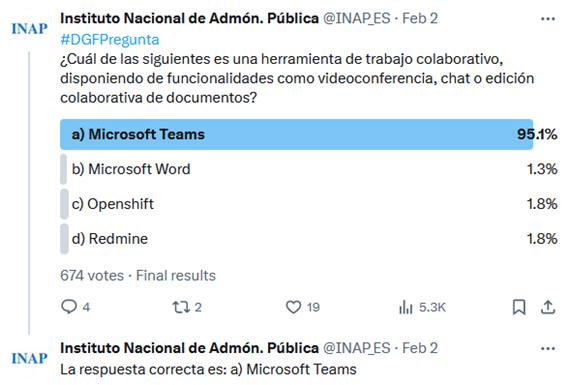571x385 pixels.
Task: Select the Redmine poll option
Action: coord(309,239)
